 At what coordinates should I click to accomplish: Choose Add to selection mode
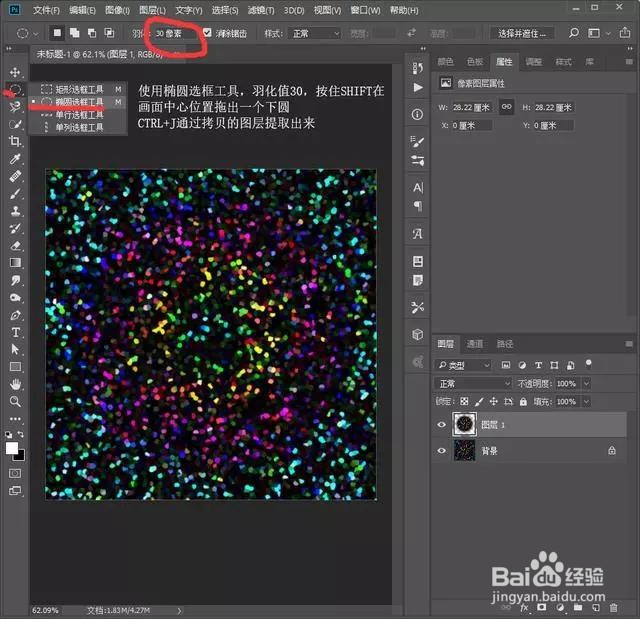point(75,33)
